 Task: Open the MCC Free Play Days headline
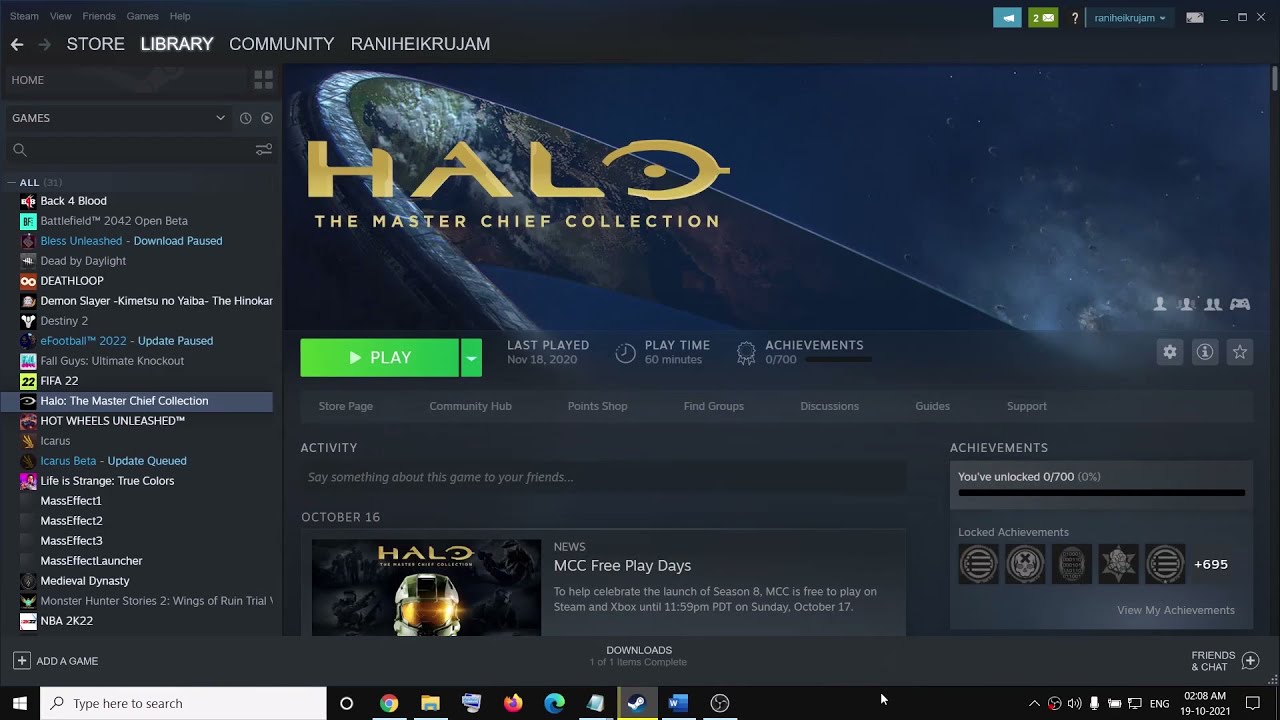622,566
